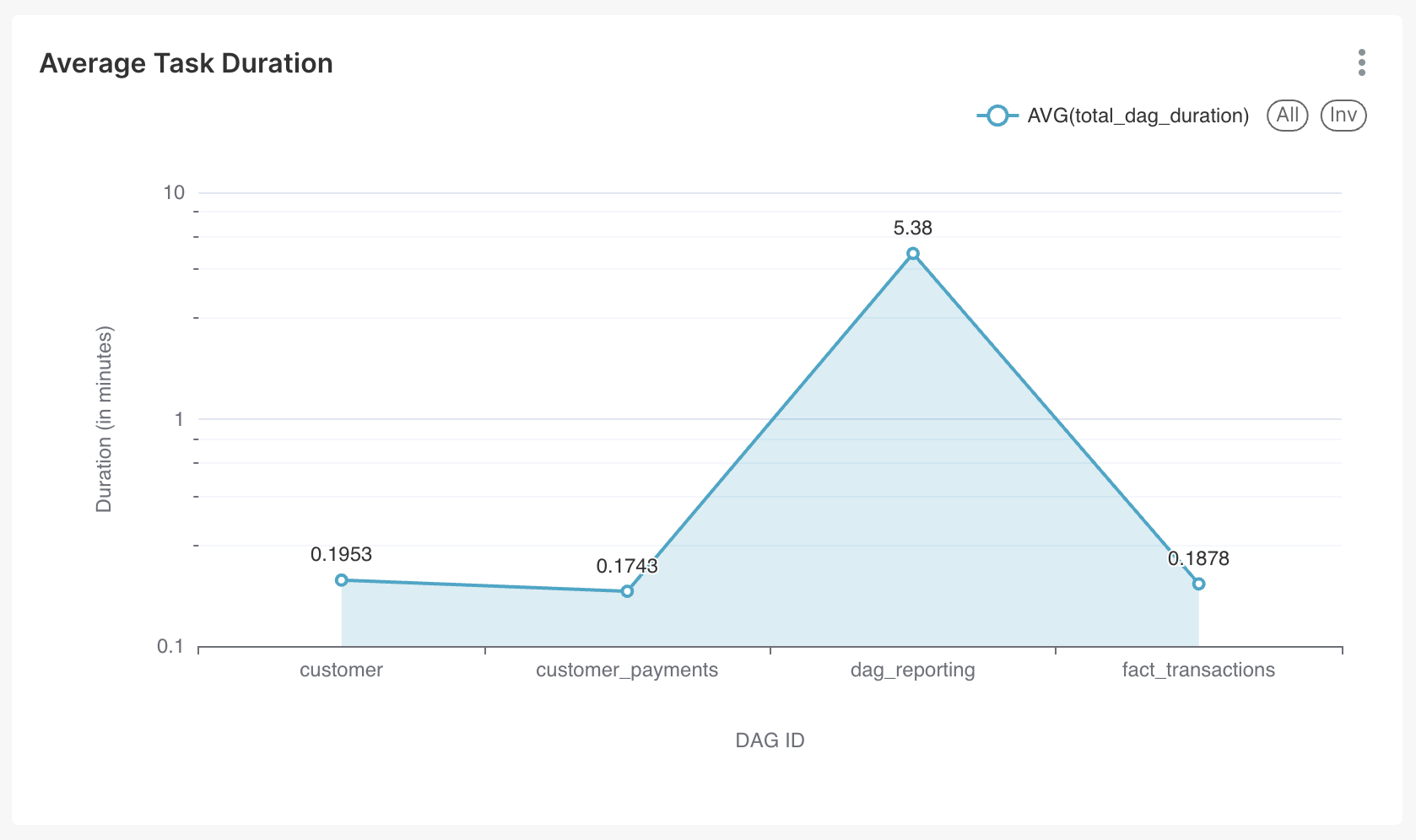Select all series with the All button
The width and height of the screenshot is (1416, 840).
[x=1287, y=116]
